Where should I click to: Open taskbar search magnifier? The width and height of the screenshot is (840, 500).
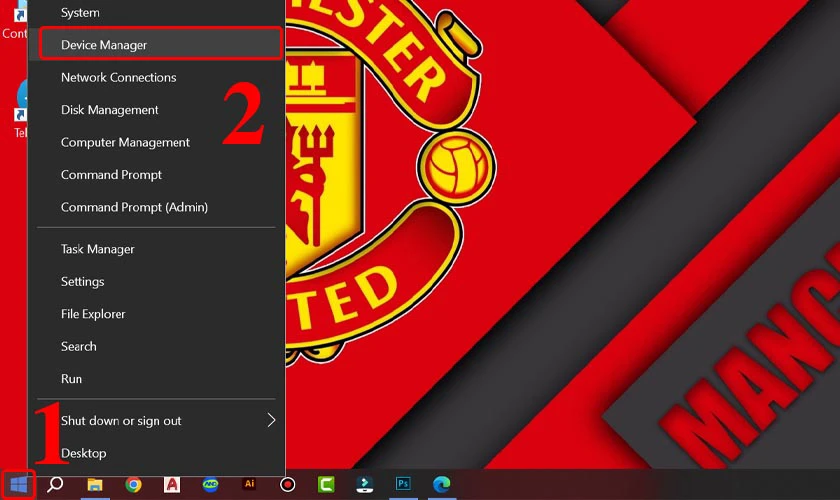[55, 484]
